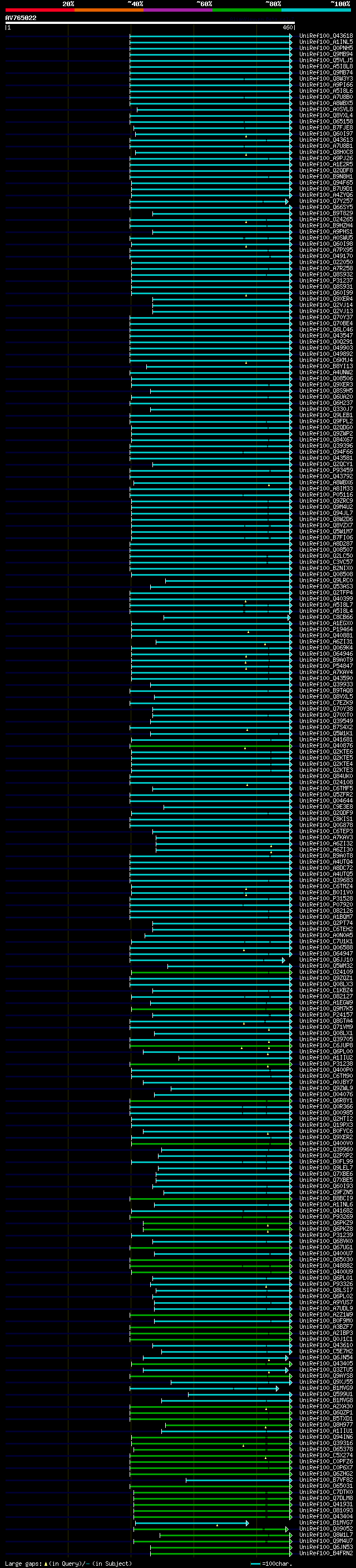
Task: Open hit UniRef100_A1BQM7
Action: [326, 917]
